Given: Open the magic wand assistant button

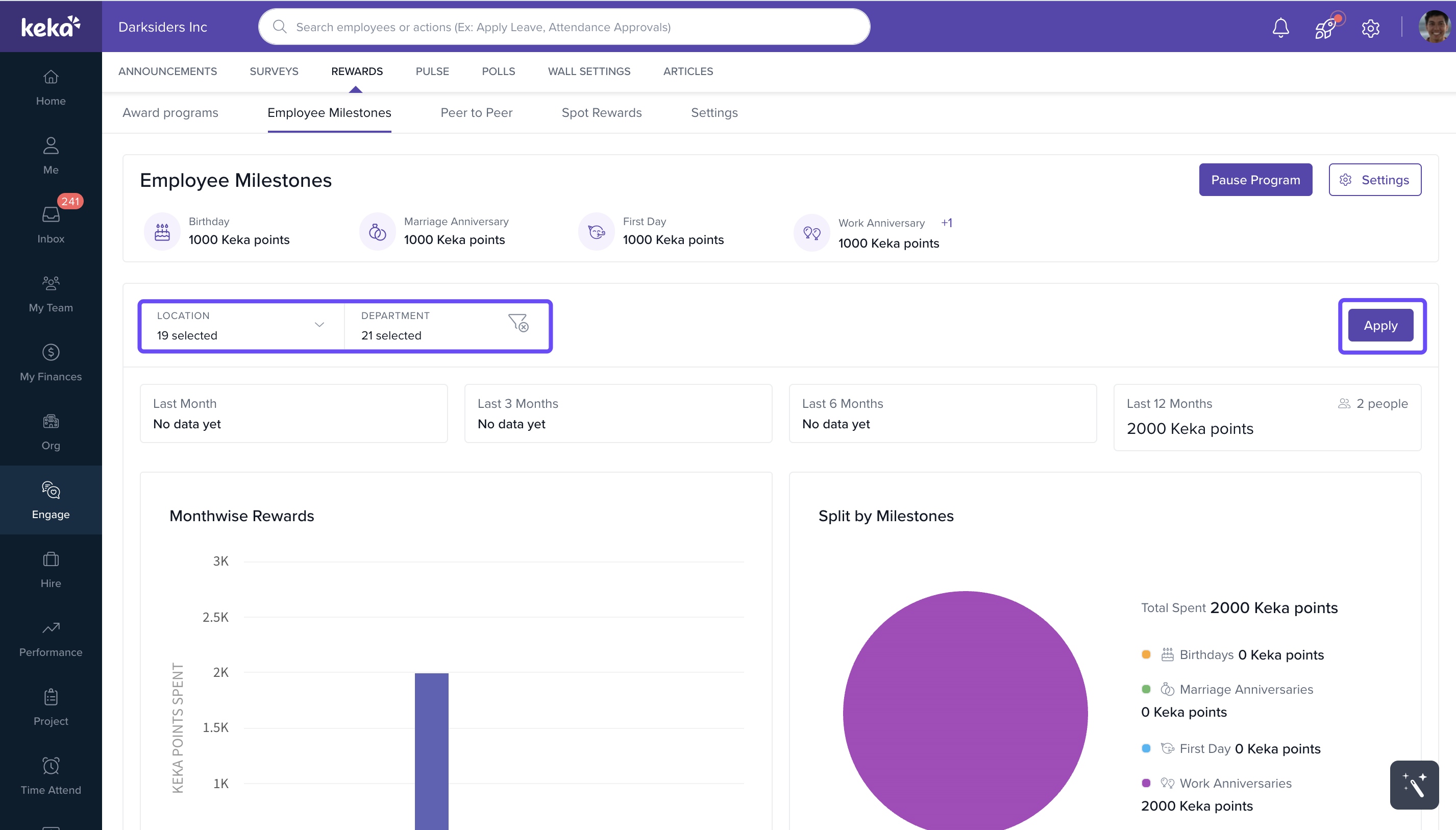Looking at the screenshot, I should pyautogui.click(x=1414, y=785).
